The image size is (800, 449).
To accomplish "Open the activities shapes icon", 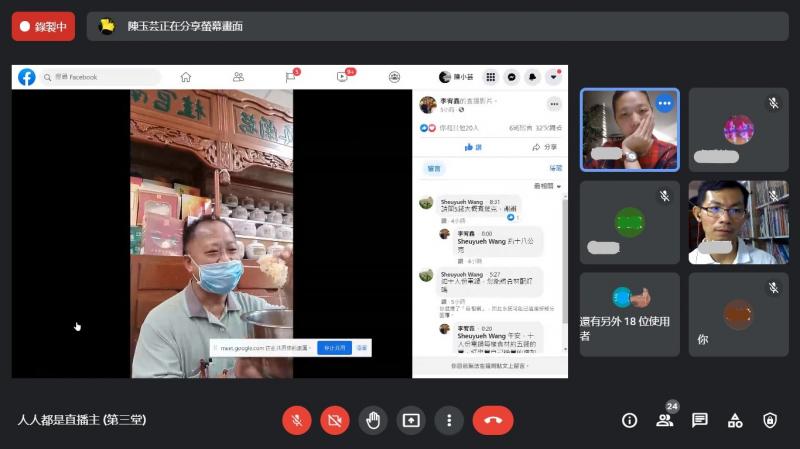I will pos(735,420).
